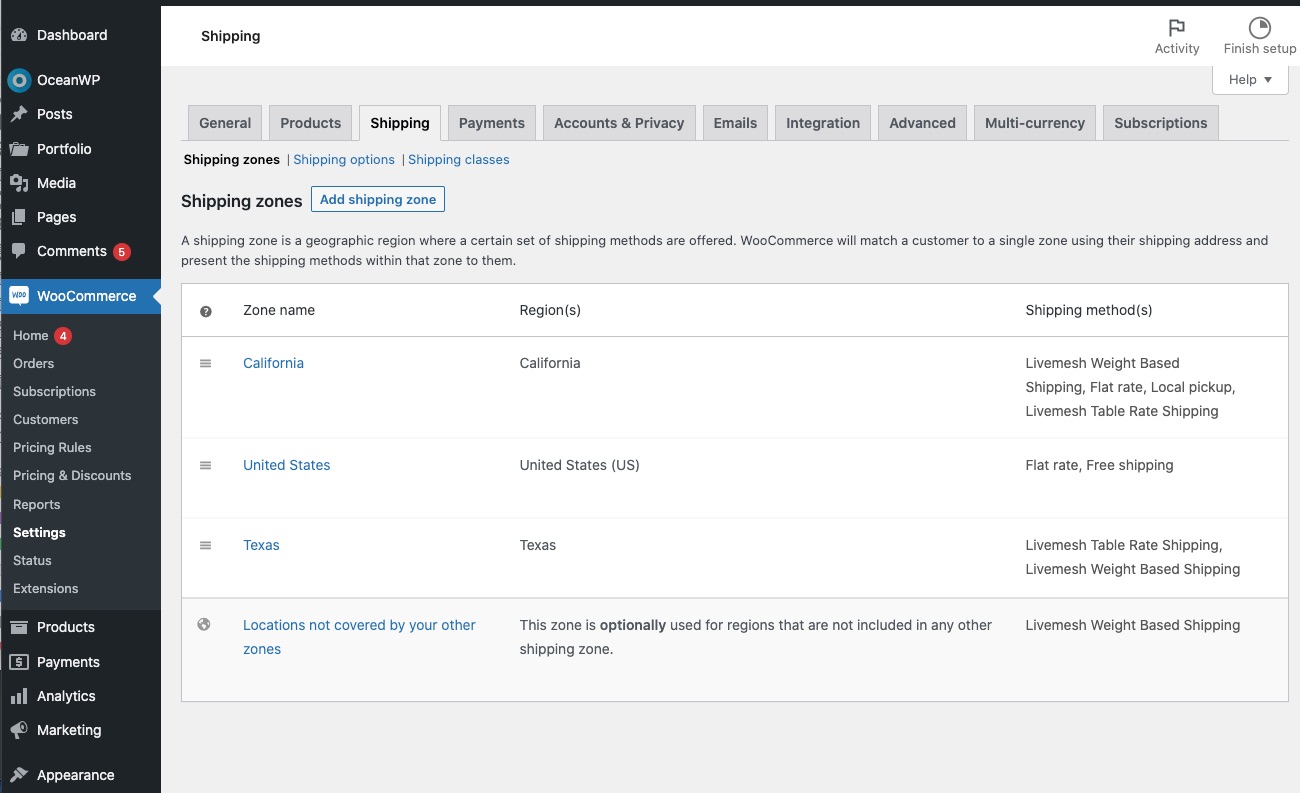Click the Appearance paintbrush icon

pyautogui.click(x=19, y=775)
